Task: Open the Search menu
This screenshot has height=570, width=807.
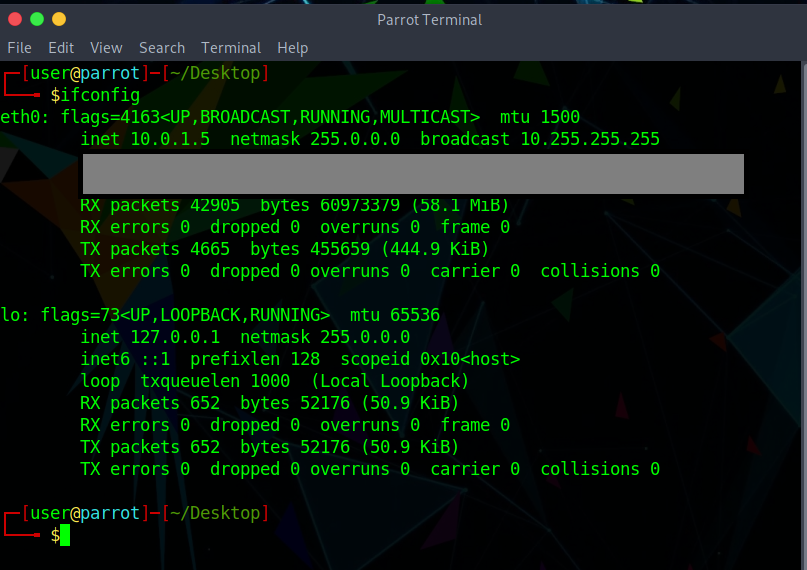Action: (162, 48)
